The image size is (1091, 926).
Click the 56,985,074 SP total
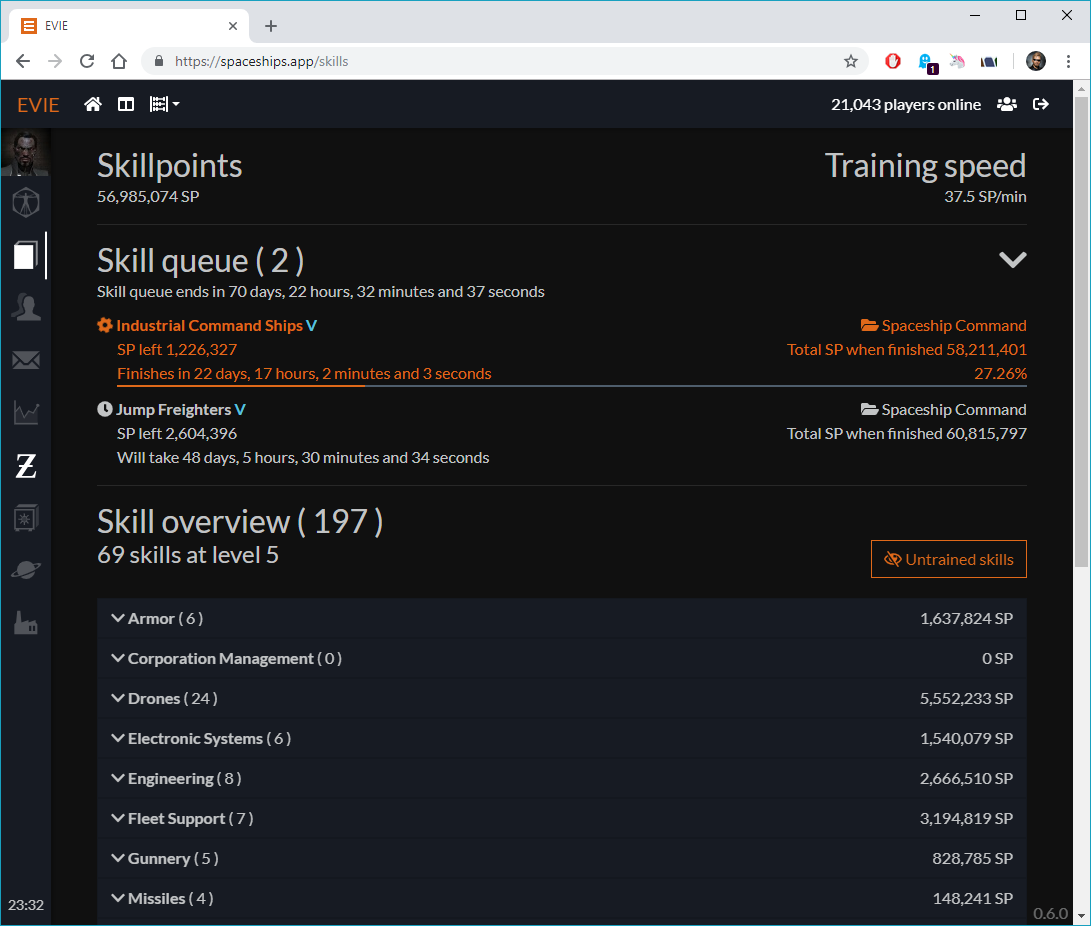(148, 197)
